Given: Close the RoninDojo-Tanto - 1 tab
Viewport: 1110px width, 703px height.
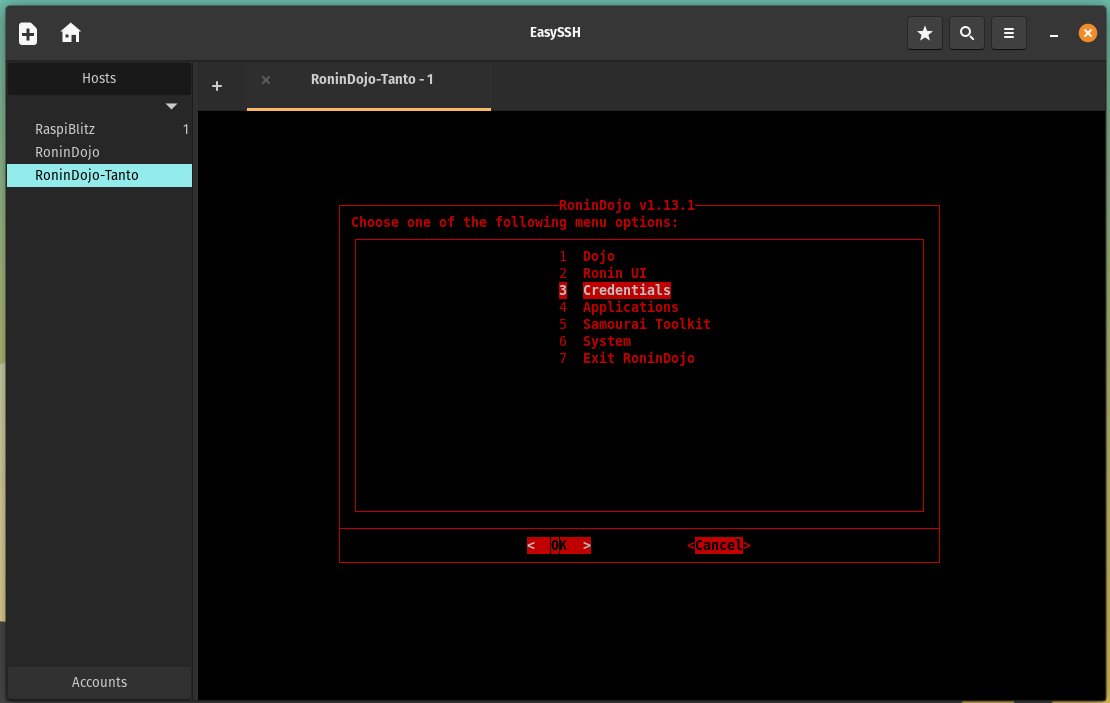Looking at the screenshot, I should point(265,80).
